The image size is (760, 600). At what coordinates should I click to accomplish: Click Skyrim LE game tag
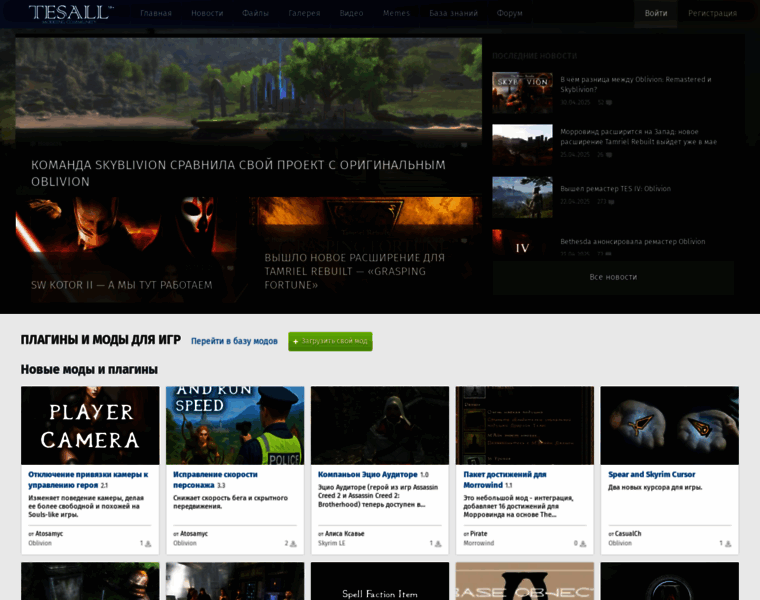[332, 543]
